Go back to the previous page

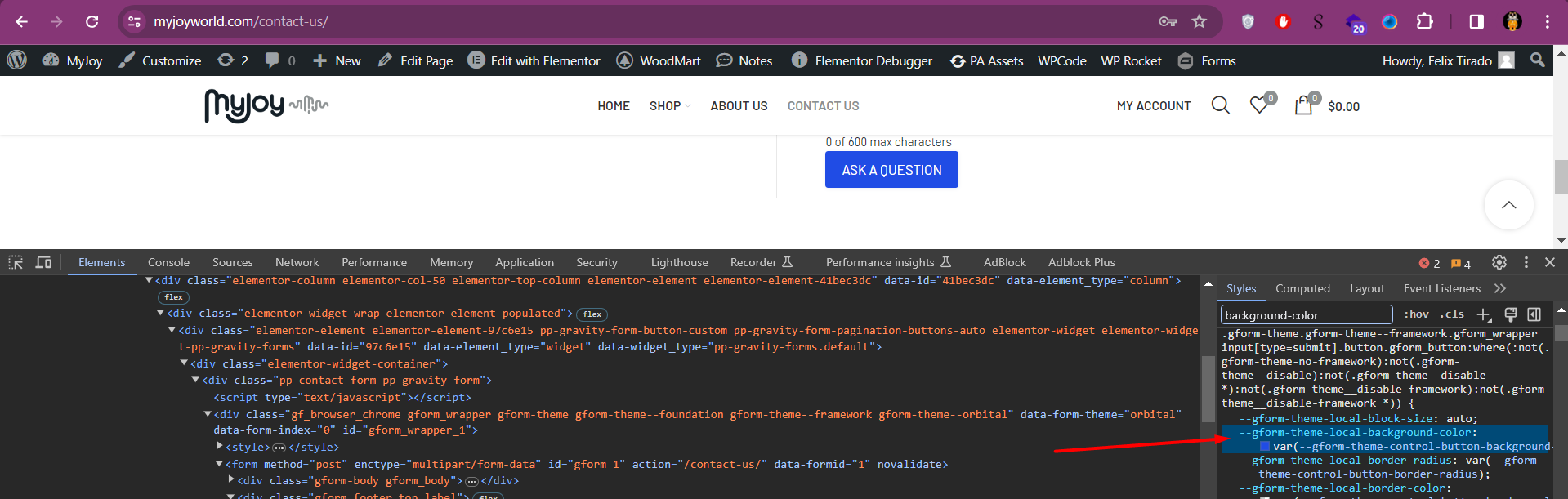tap(22, 21)
